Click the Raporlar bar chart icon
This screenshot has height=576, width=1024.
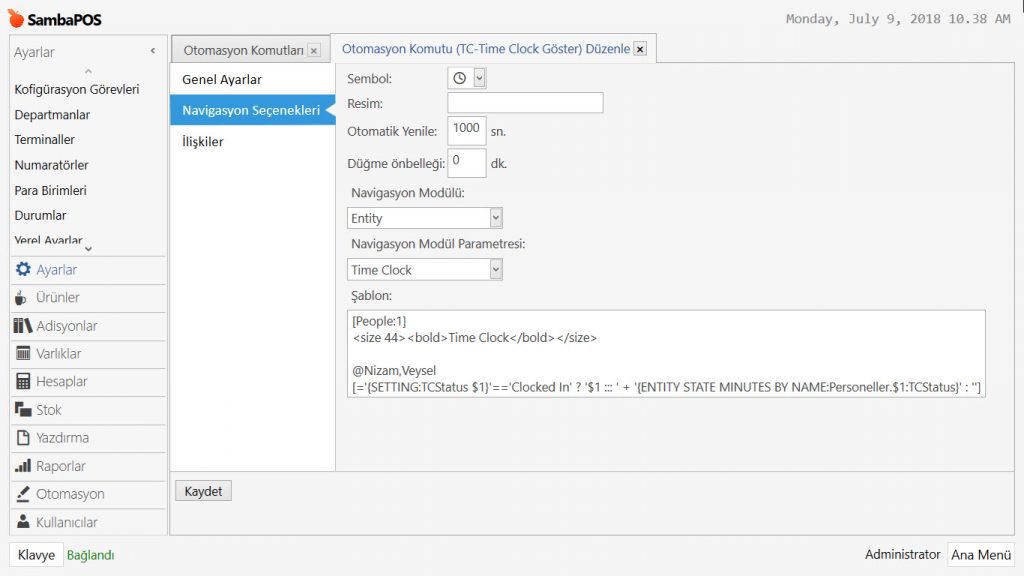pos(24,466)
